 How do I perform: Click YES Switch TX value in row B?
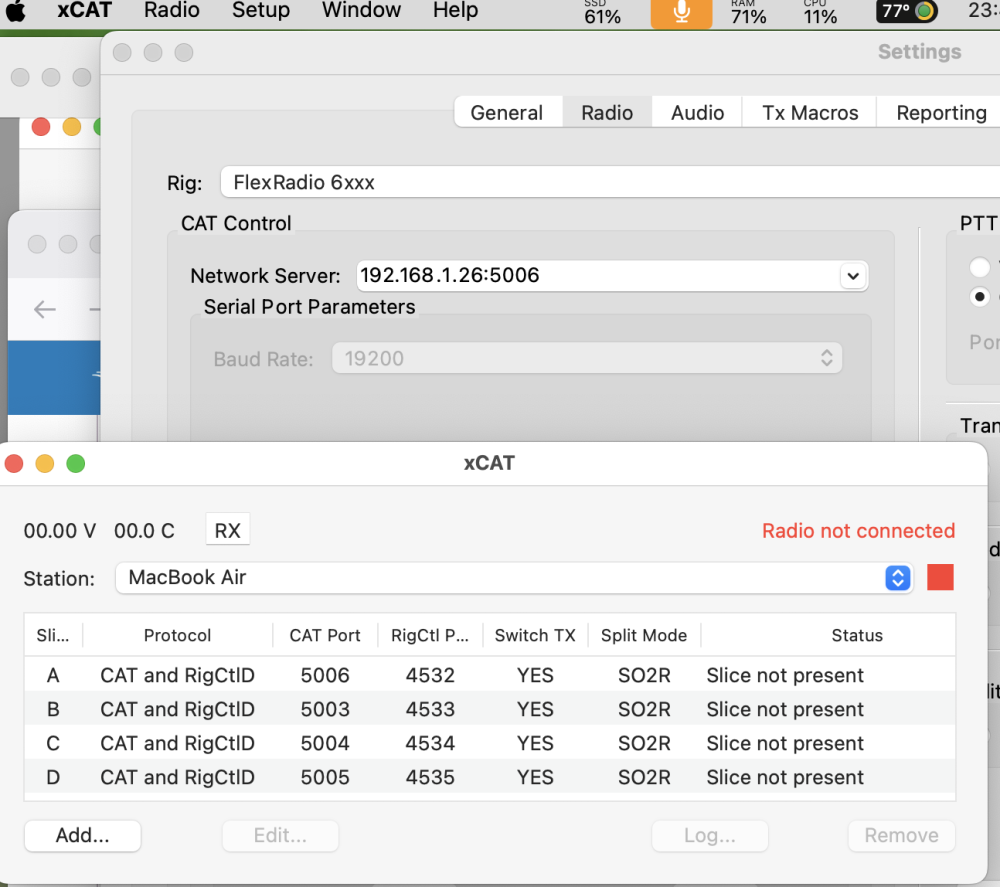click(x=535, y=709)
